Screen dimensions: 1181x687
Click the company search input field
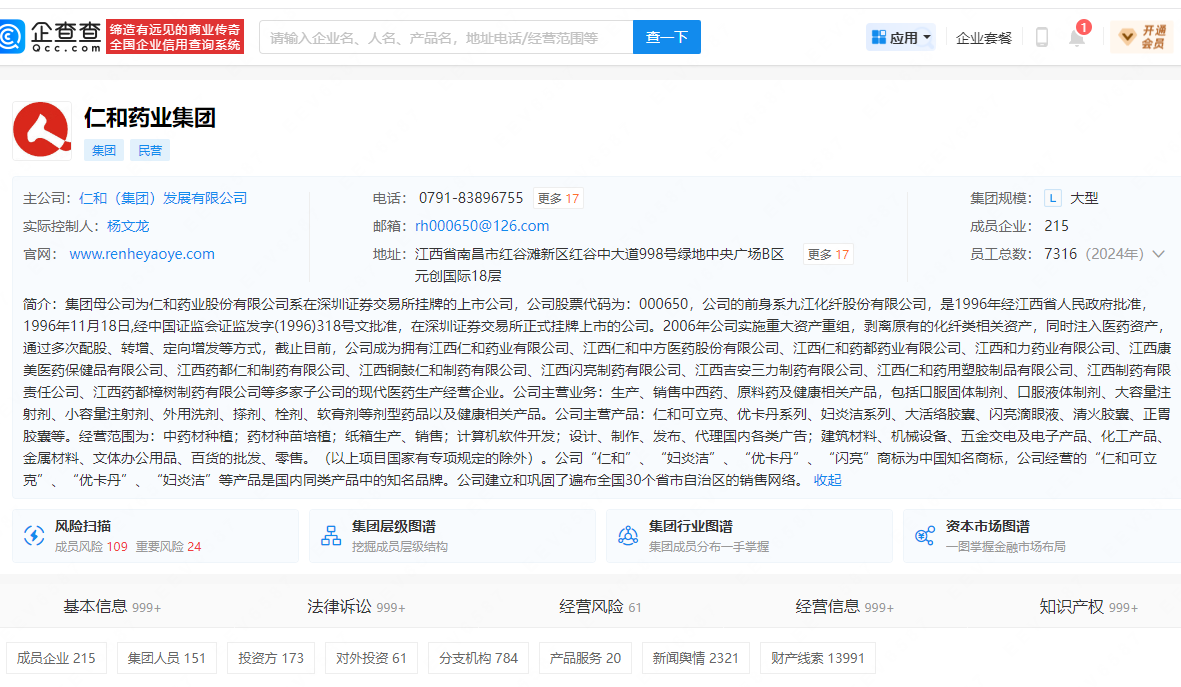(x=446, y=37)
